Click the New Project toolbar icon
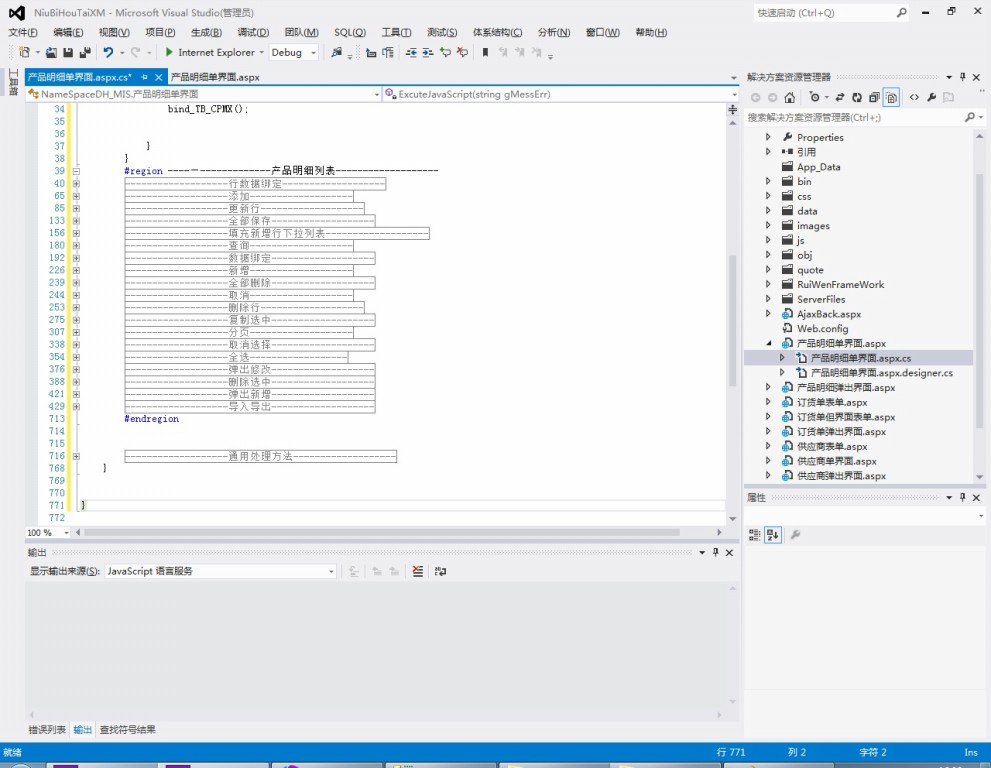The height and width of the screenshot is (768, 991). click(x=25, y=52)
